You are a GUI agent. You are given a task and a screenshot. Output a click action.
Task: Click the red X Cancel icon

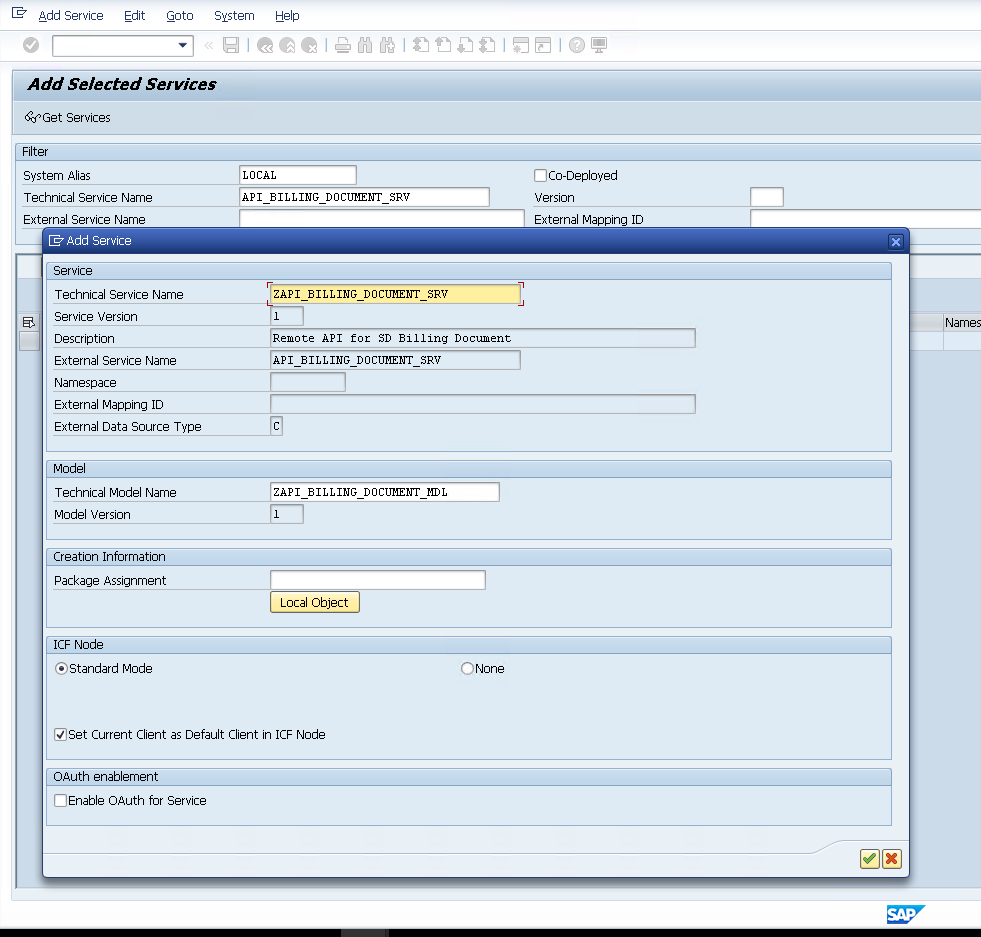pyautogui.click(x=892, y=859)
